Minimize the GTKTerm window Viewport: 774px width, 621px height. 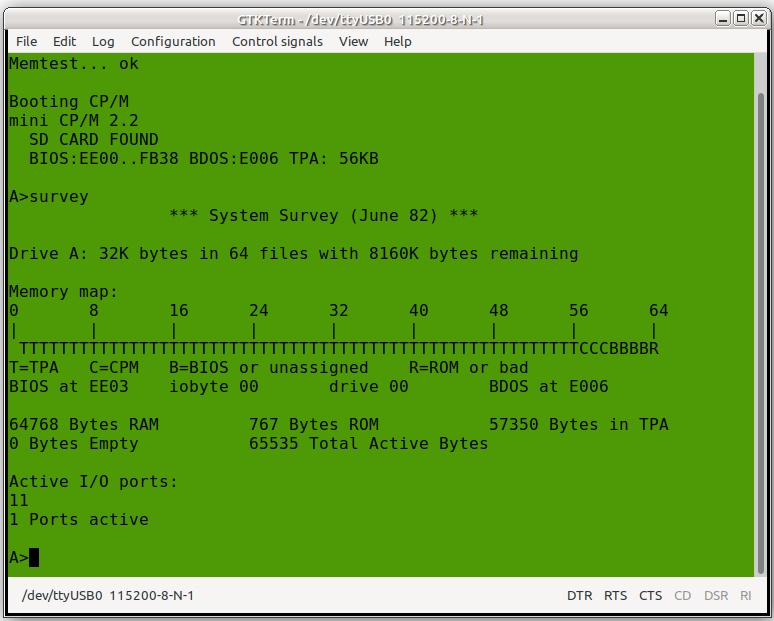pos(723,19)
